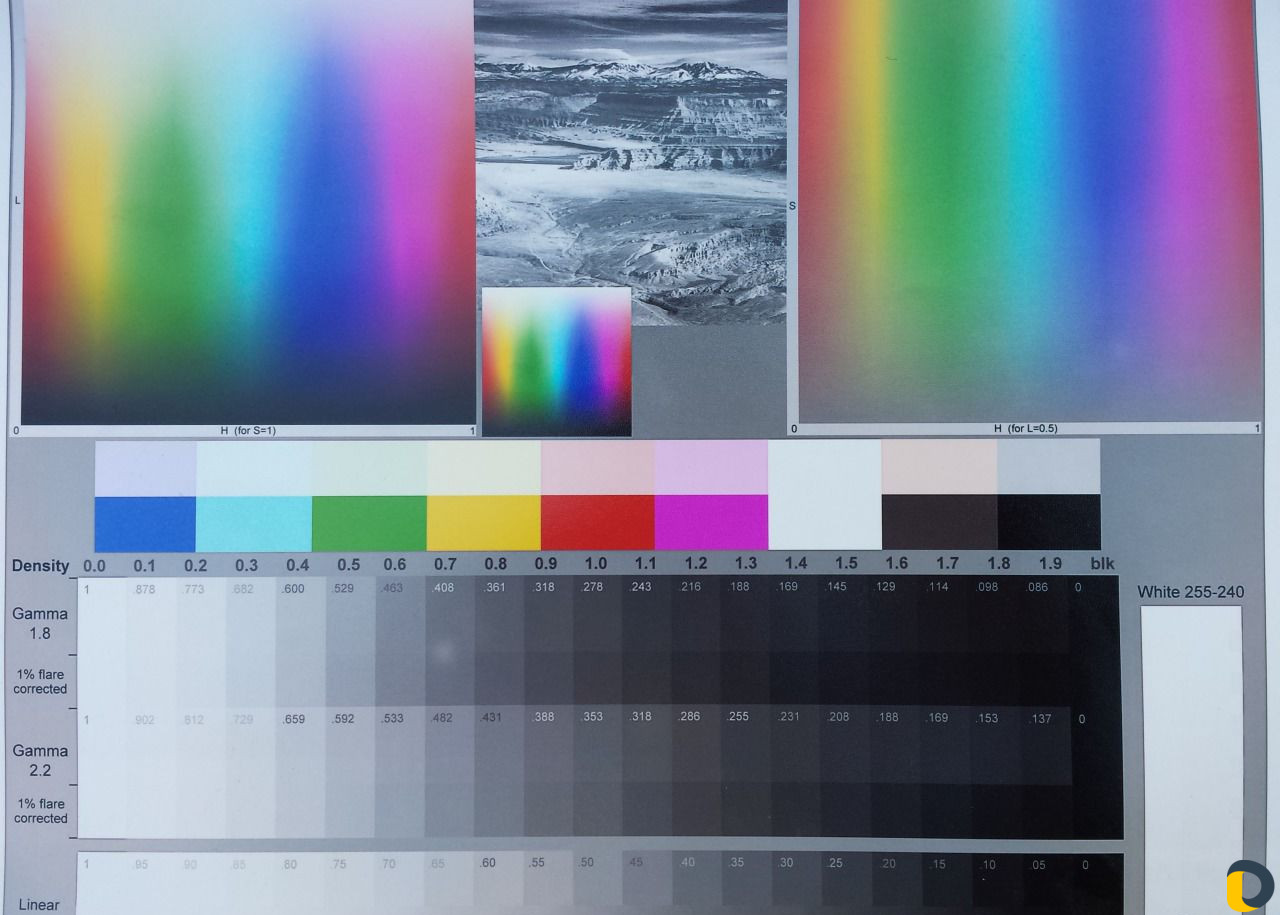Click the '.255' gamma value

[739, 716]
